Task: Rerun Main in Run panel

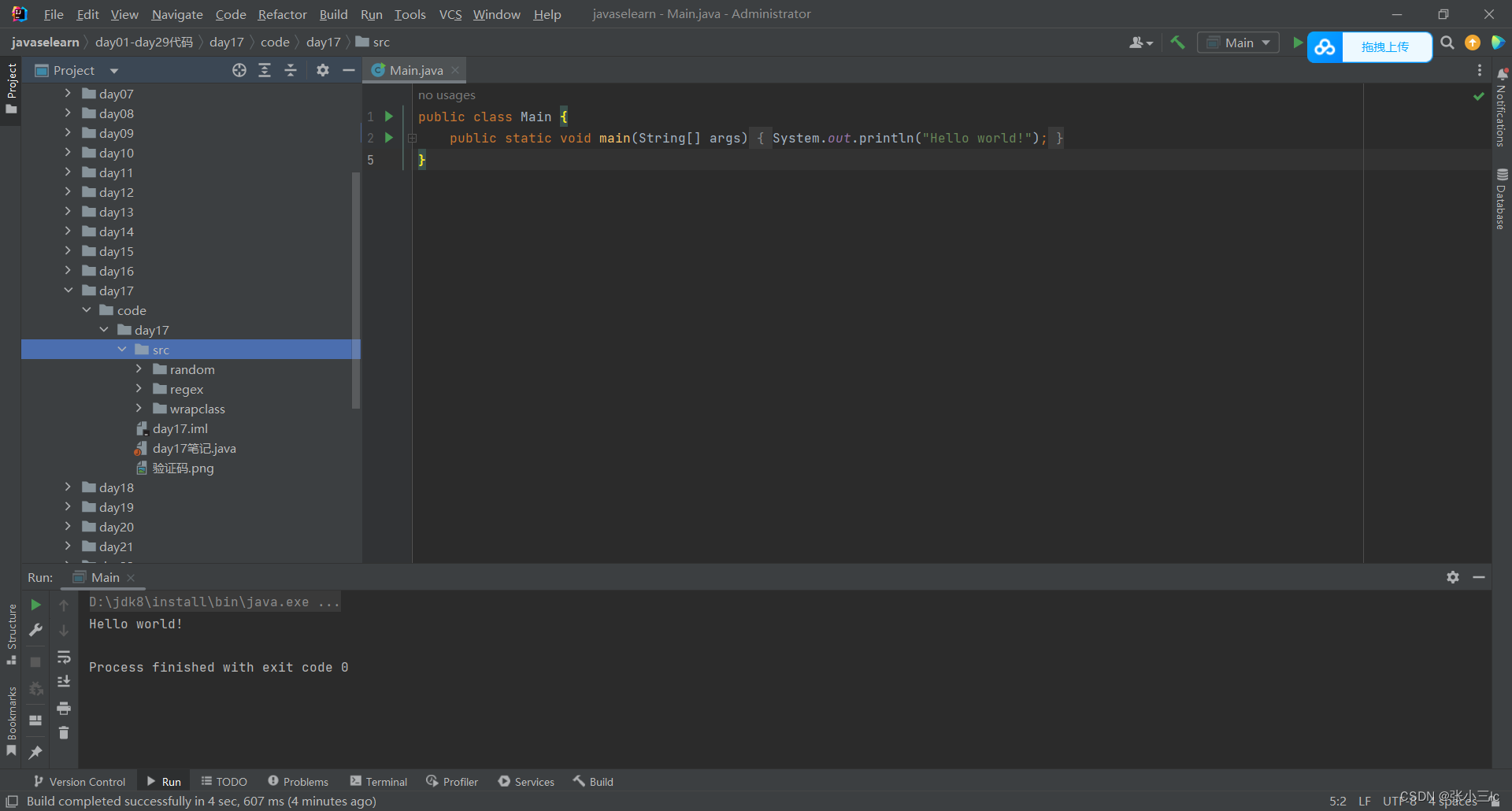Action: pos(35,605)
